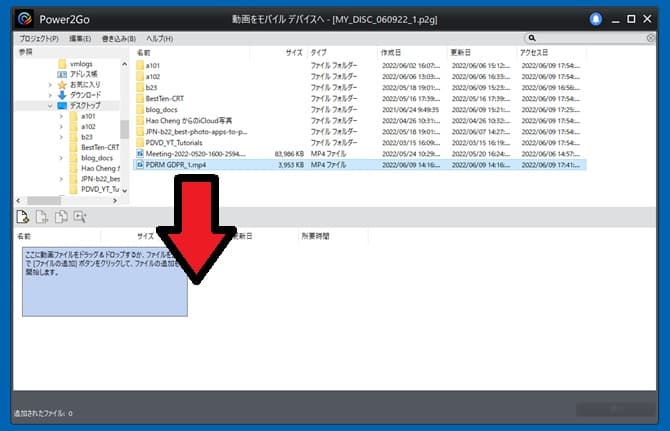Click the vmlogs folder icon in tree
The image size is (670, 431).
[62, 64]
